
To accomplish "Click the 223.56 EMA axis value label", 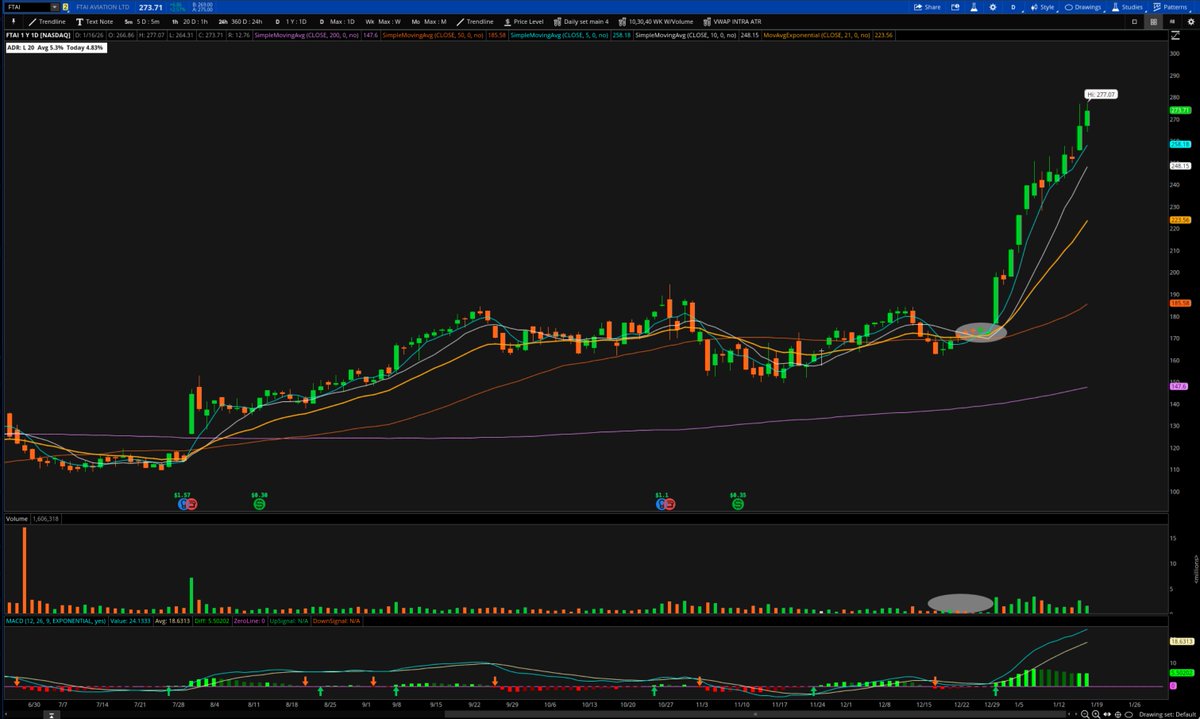I will [x=1179, y=220].
